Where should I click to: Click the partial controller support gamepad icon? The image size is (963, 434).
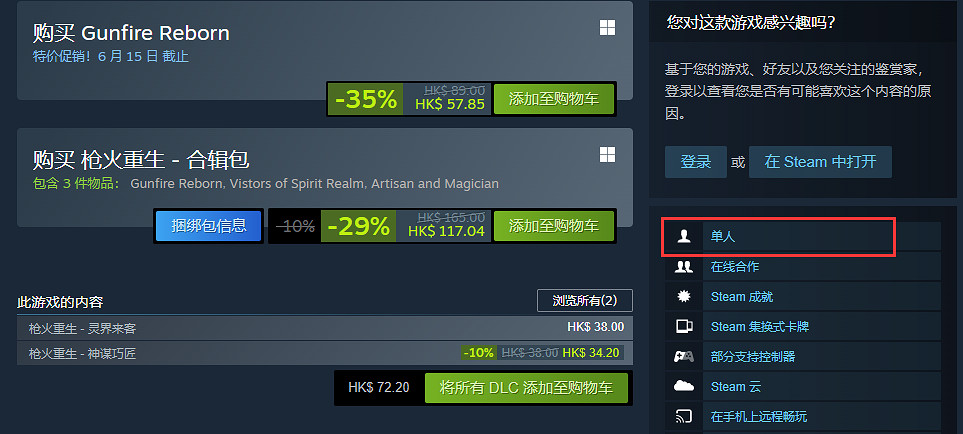(684, 357)
